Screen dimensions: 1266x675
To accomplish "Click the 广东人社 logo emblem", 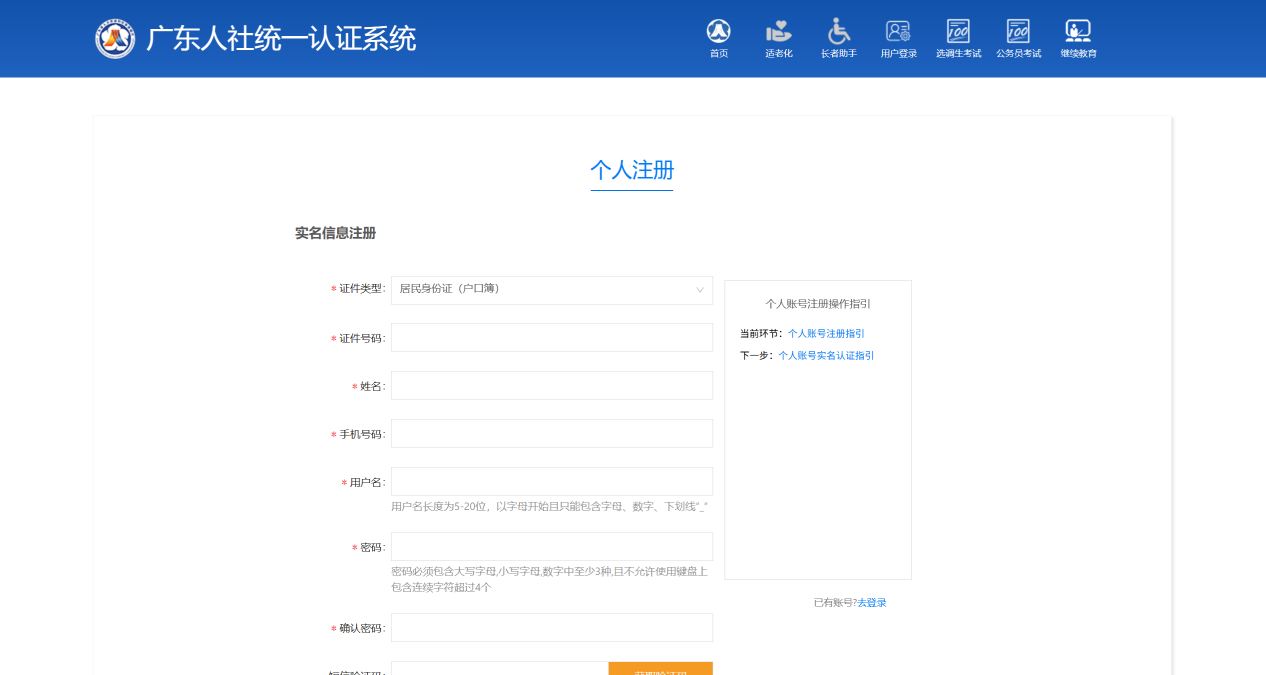I will 115,39.
